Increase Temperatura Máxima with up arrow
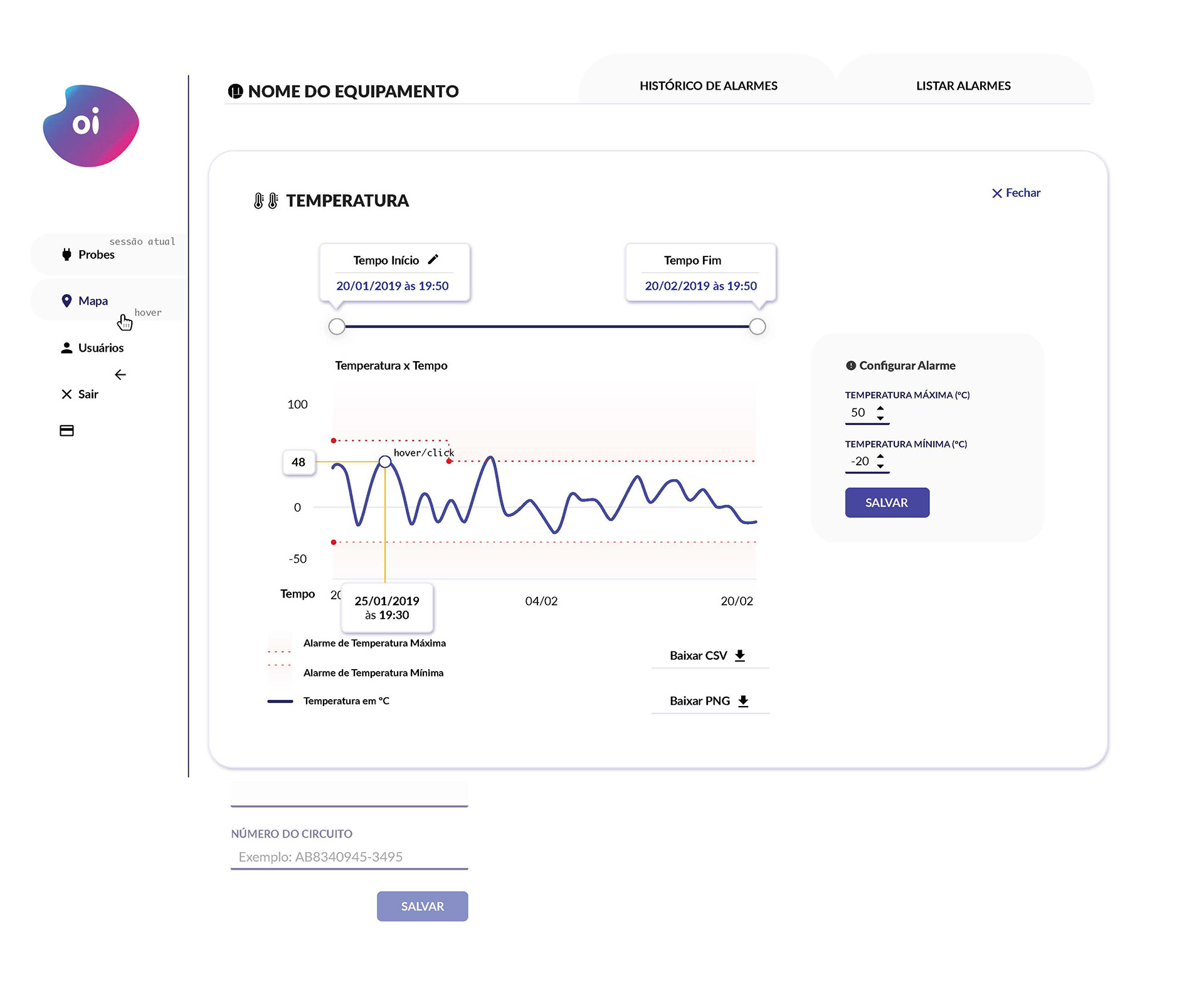Viewport: 1204px width, 987px height. point(880,408)
